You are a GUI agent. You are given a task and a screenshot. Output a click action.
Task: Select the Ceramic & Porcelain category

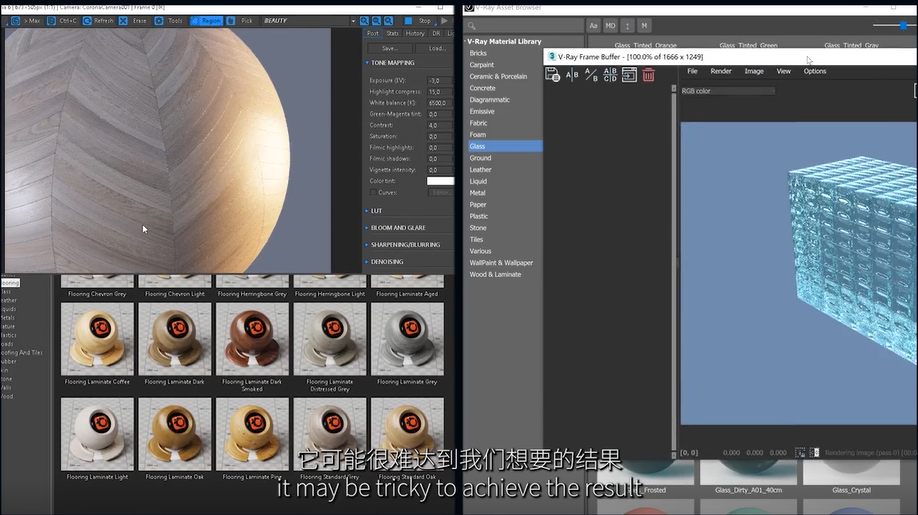click(x=498, y=77)
